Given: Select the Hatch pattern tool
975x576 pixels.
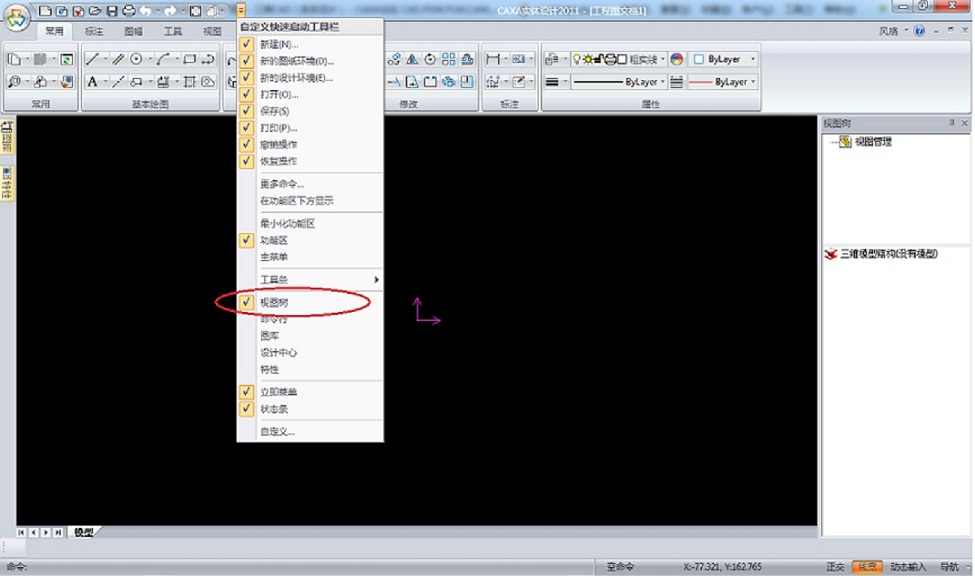Looking at the screenshot, I should point(190,81).
